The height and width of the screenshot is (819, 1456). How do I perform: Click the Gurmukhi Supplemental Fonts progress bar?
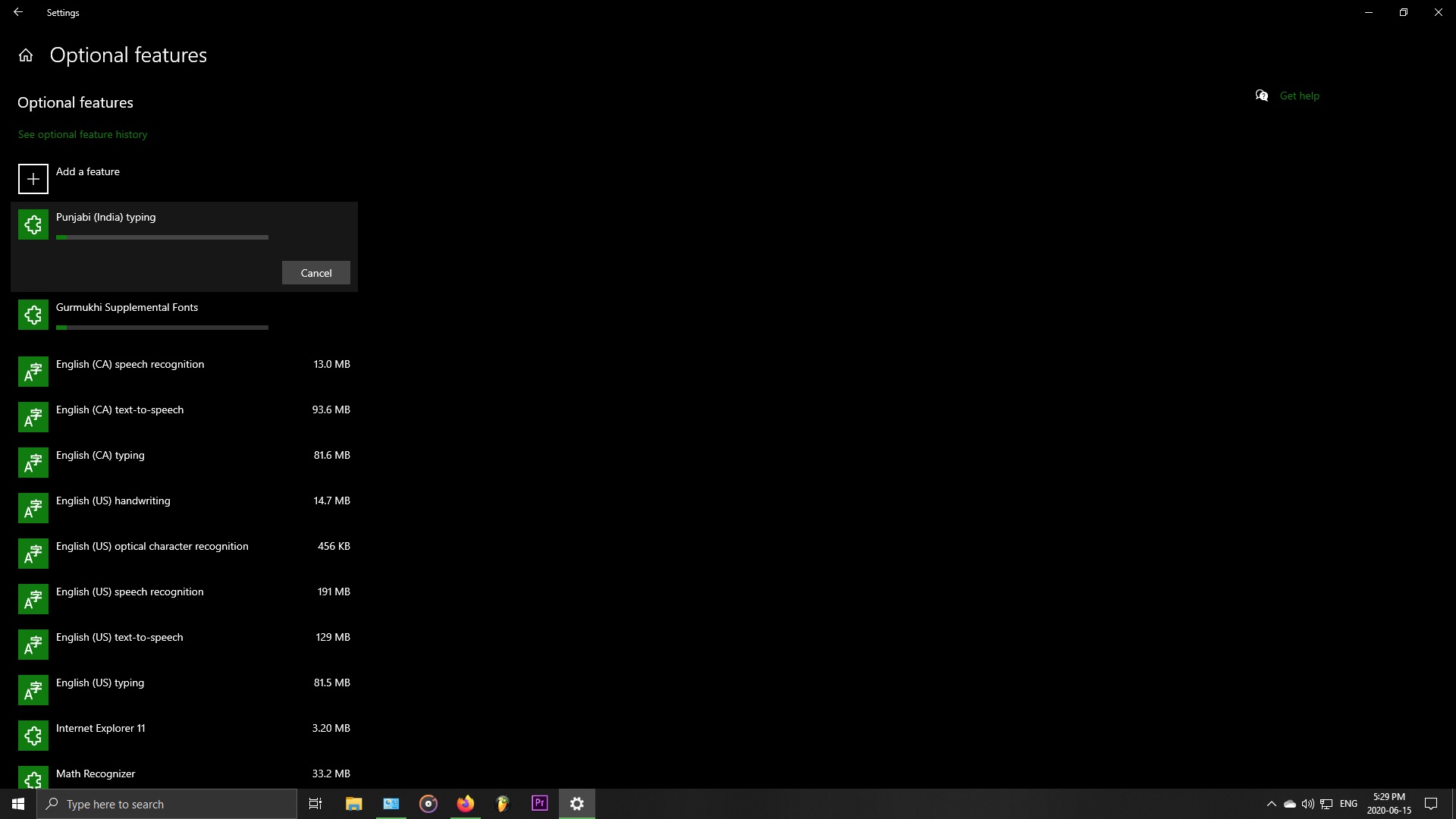coord(162,328)
